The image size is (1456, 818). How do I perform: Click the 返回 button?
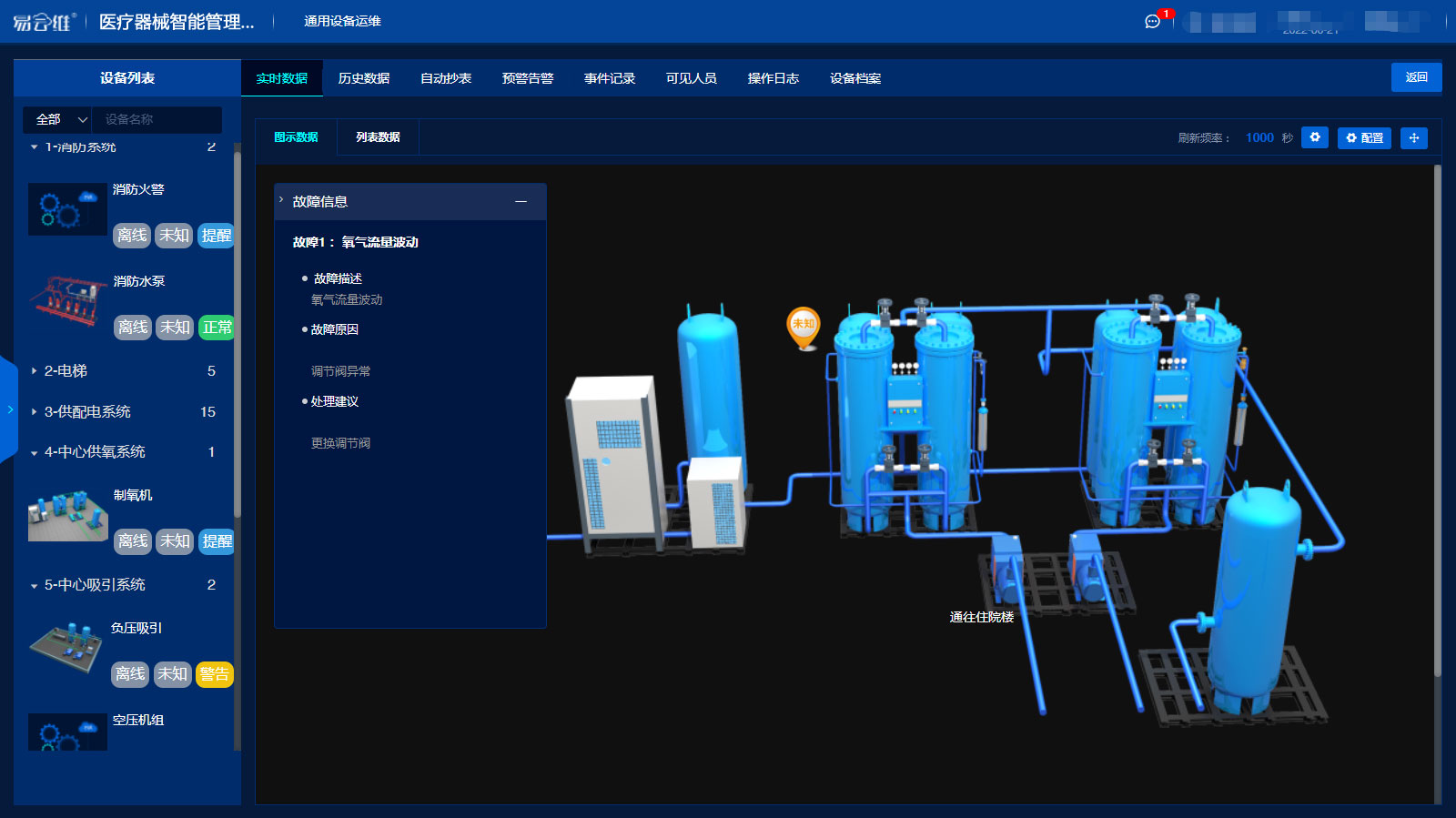[x=1416, y=77]
